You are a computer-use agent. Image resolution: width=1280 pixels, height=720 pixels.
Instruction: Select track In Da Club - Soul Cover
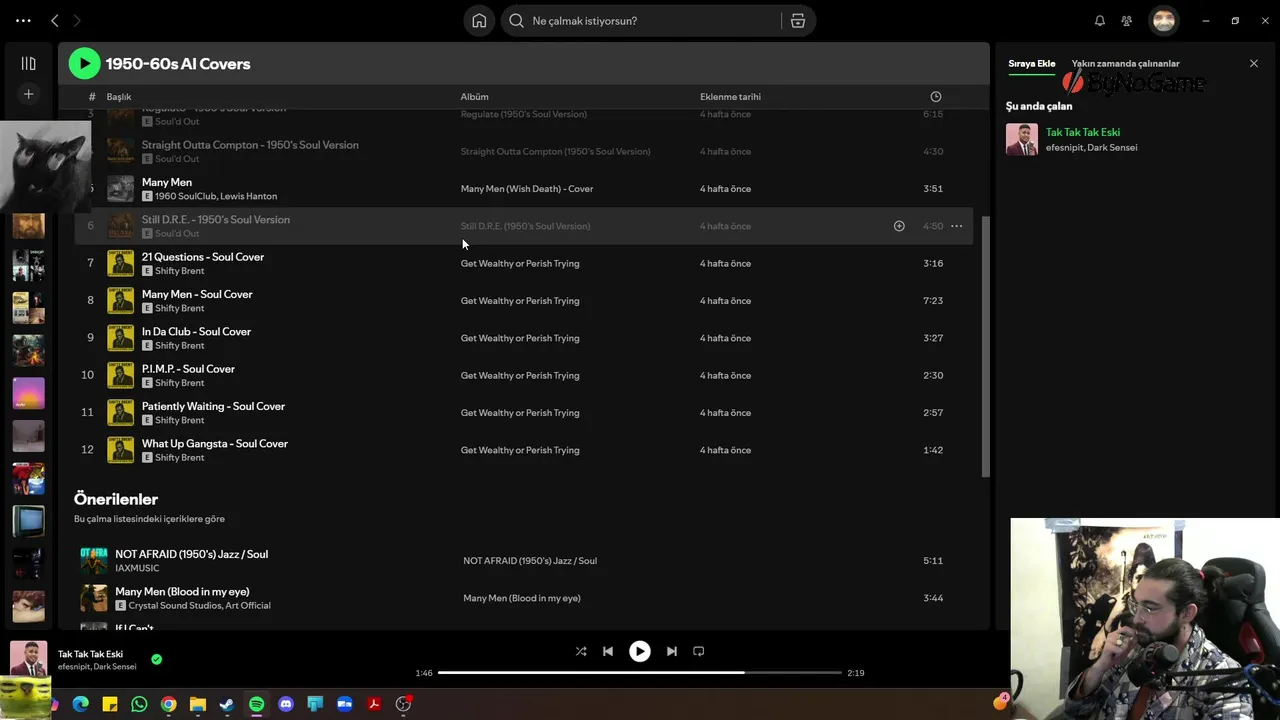click(196, 332)
